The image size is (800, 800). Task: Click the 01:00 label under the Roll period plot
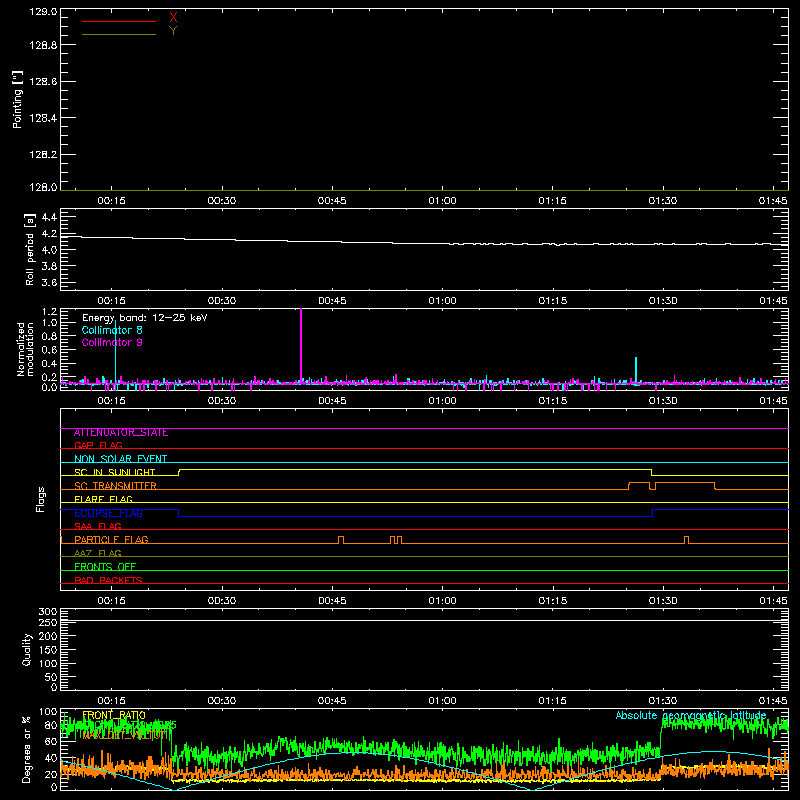[x=442, y=301]
